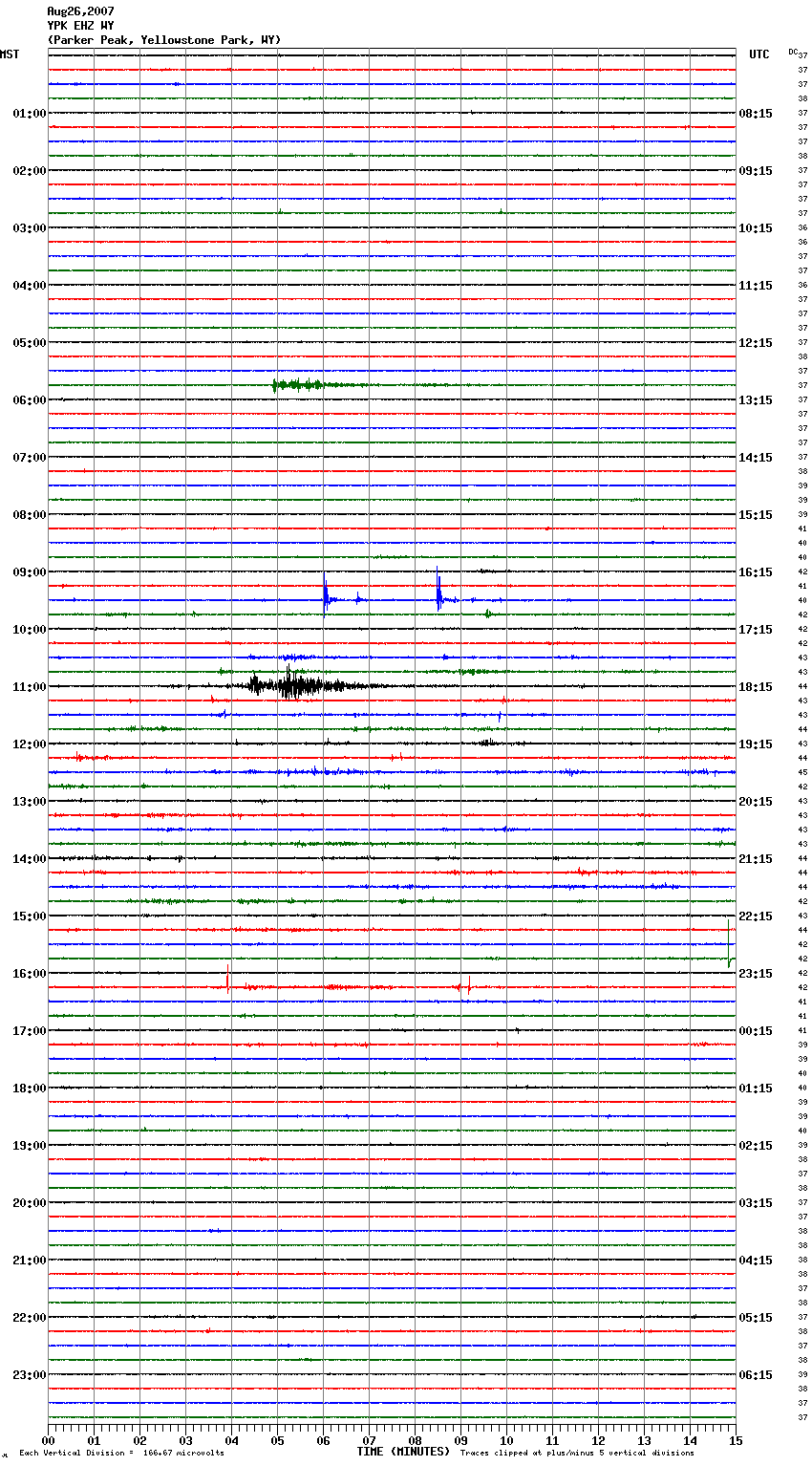Click minute "15" on the bottom axis
The width and height of the screenshot is (812, 1466).
tap(736, 1440)
